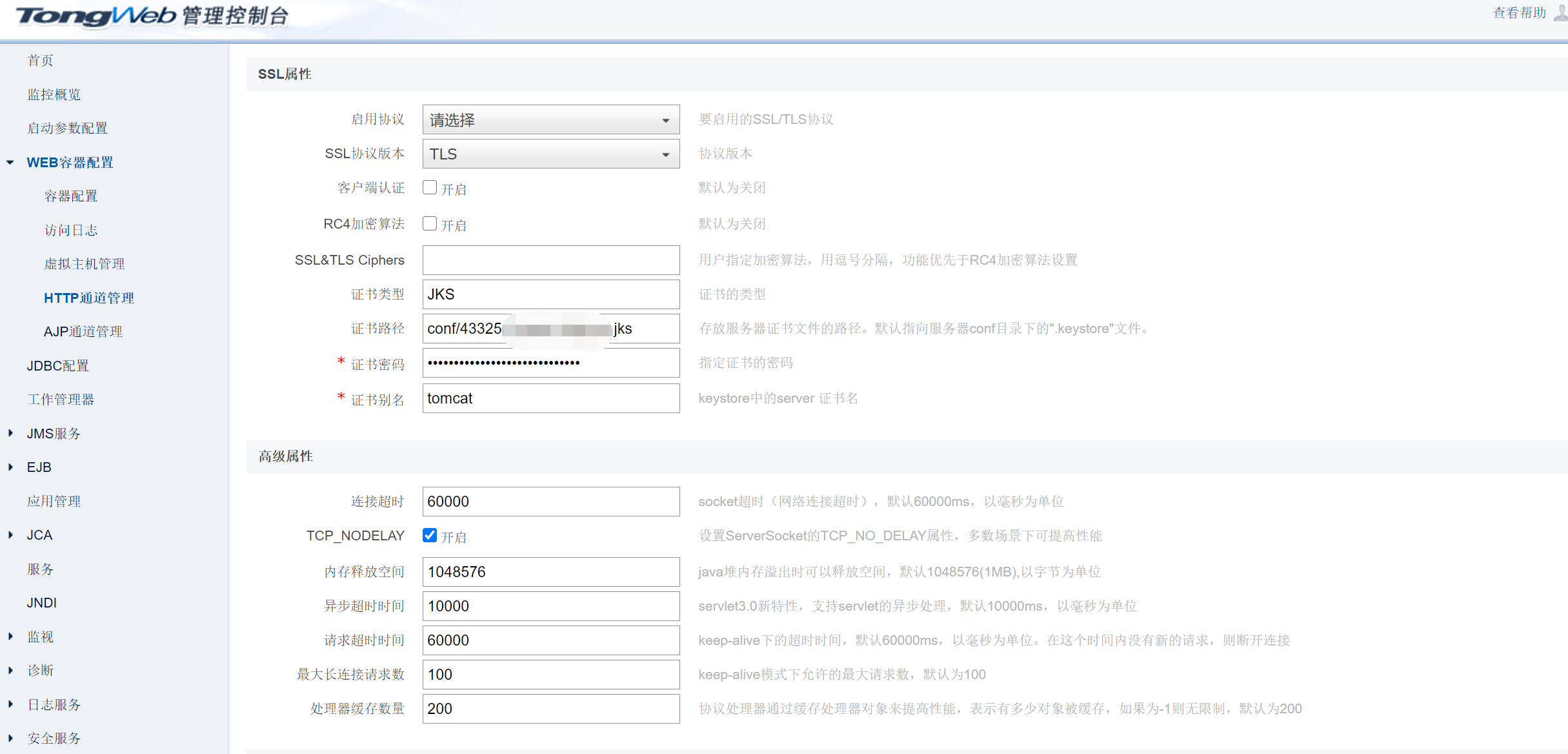
Task: Click the 证书别名 field containing tomcat
Action: pos(550,398)
